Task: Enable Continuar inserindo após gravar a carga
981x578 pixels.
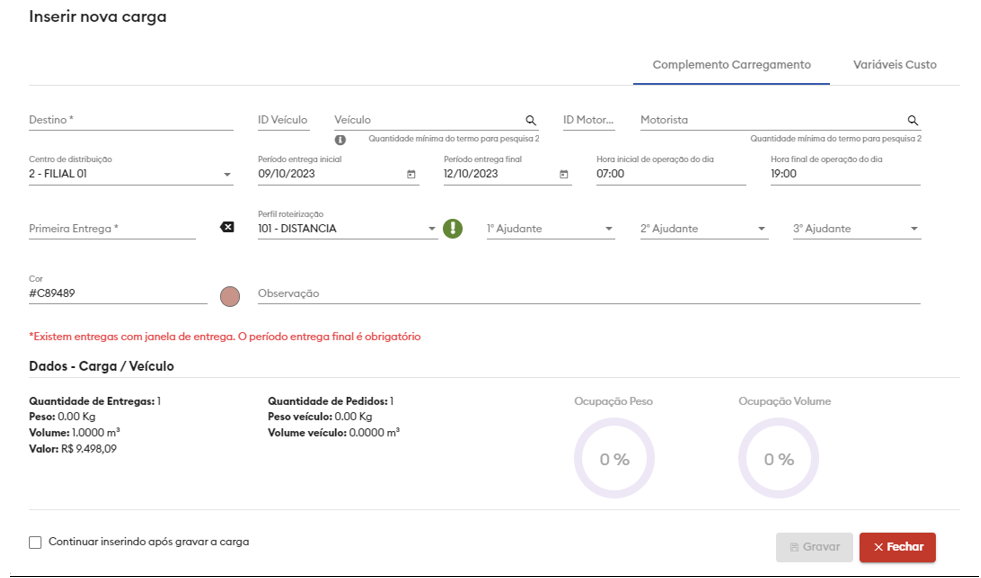Action: (x=36, y=542)
